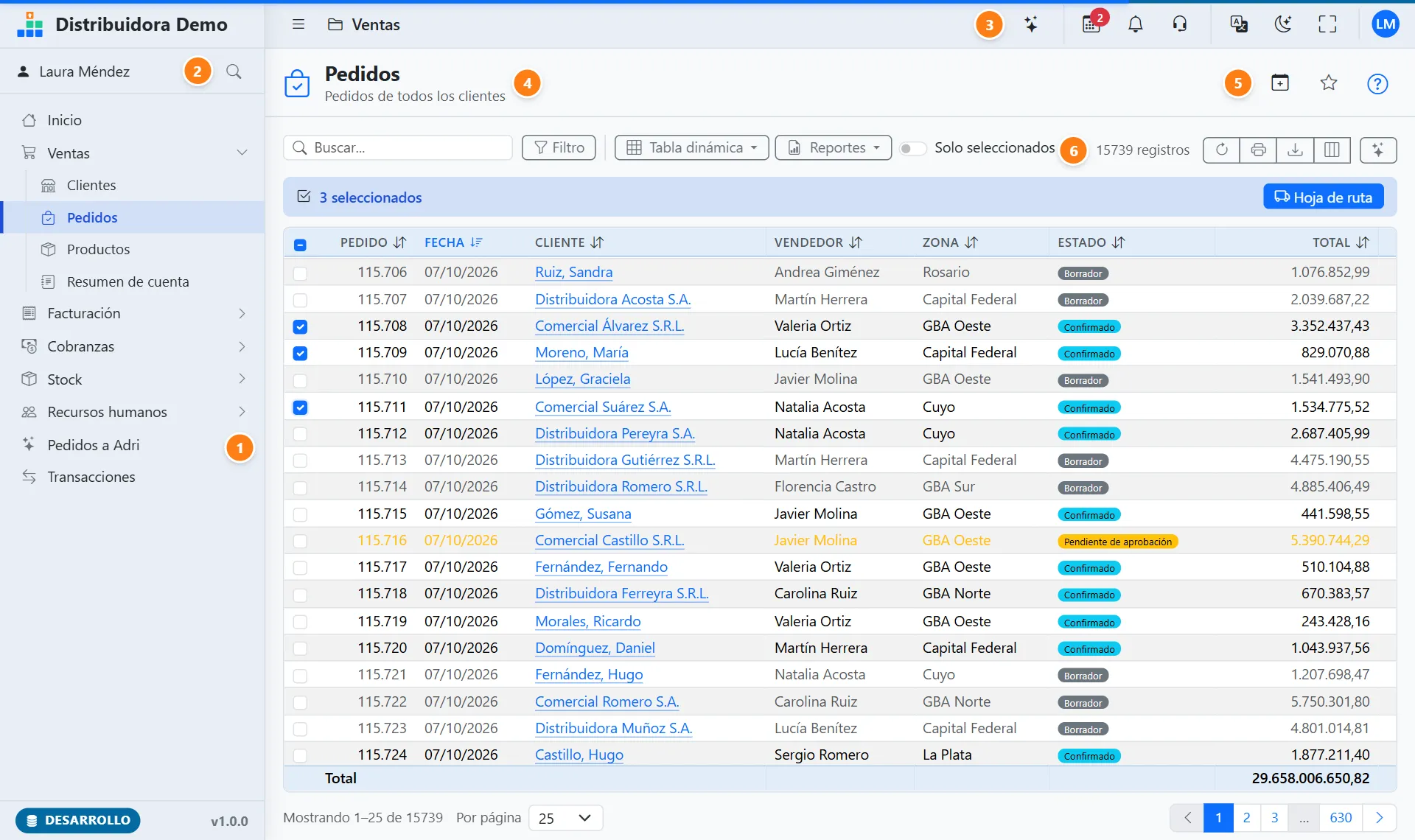This screenshot has height=840, width=1415.
Task: Go to Clientes in the sidebar
Action: point(133,185)
